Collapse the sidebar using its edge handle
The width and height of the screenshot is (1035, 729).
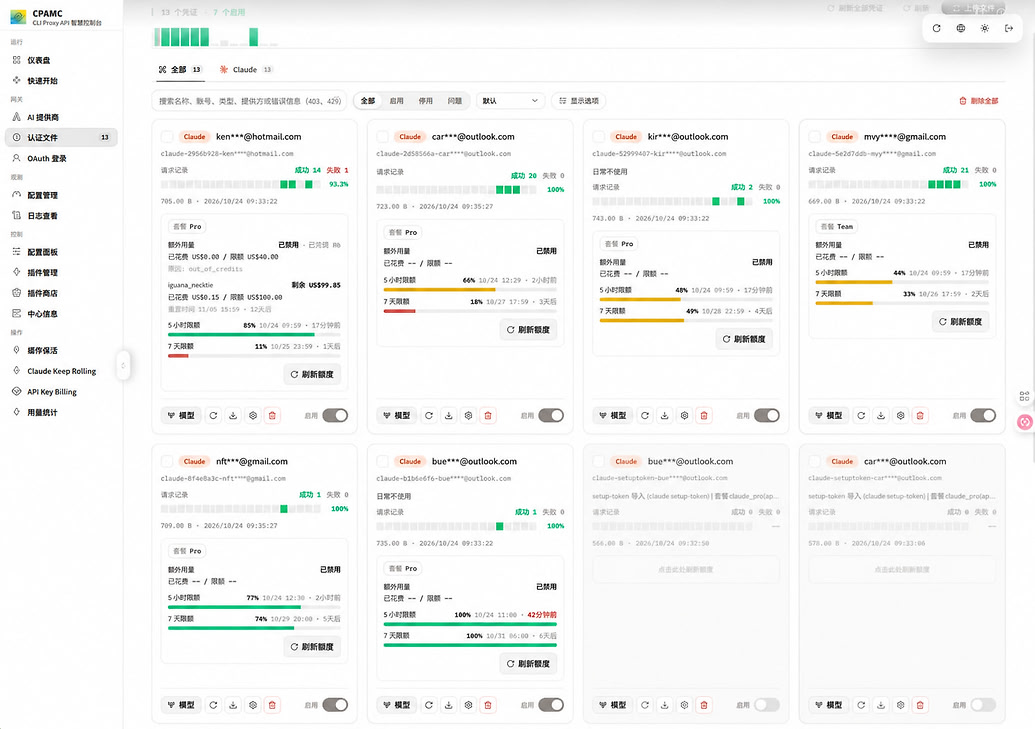click(x=123, y=365)
